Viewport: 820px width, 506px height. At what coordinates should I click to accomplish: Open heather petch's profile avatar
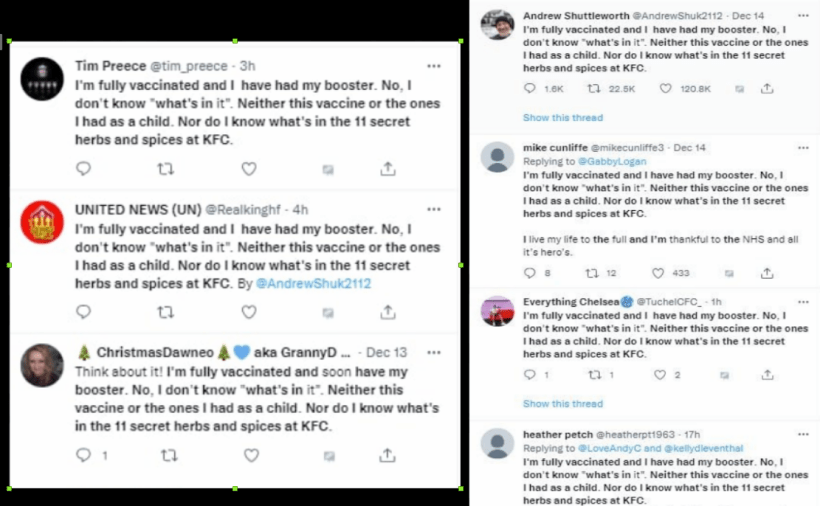(x=498, y=443)
